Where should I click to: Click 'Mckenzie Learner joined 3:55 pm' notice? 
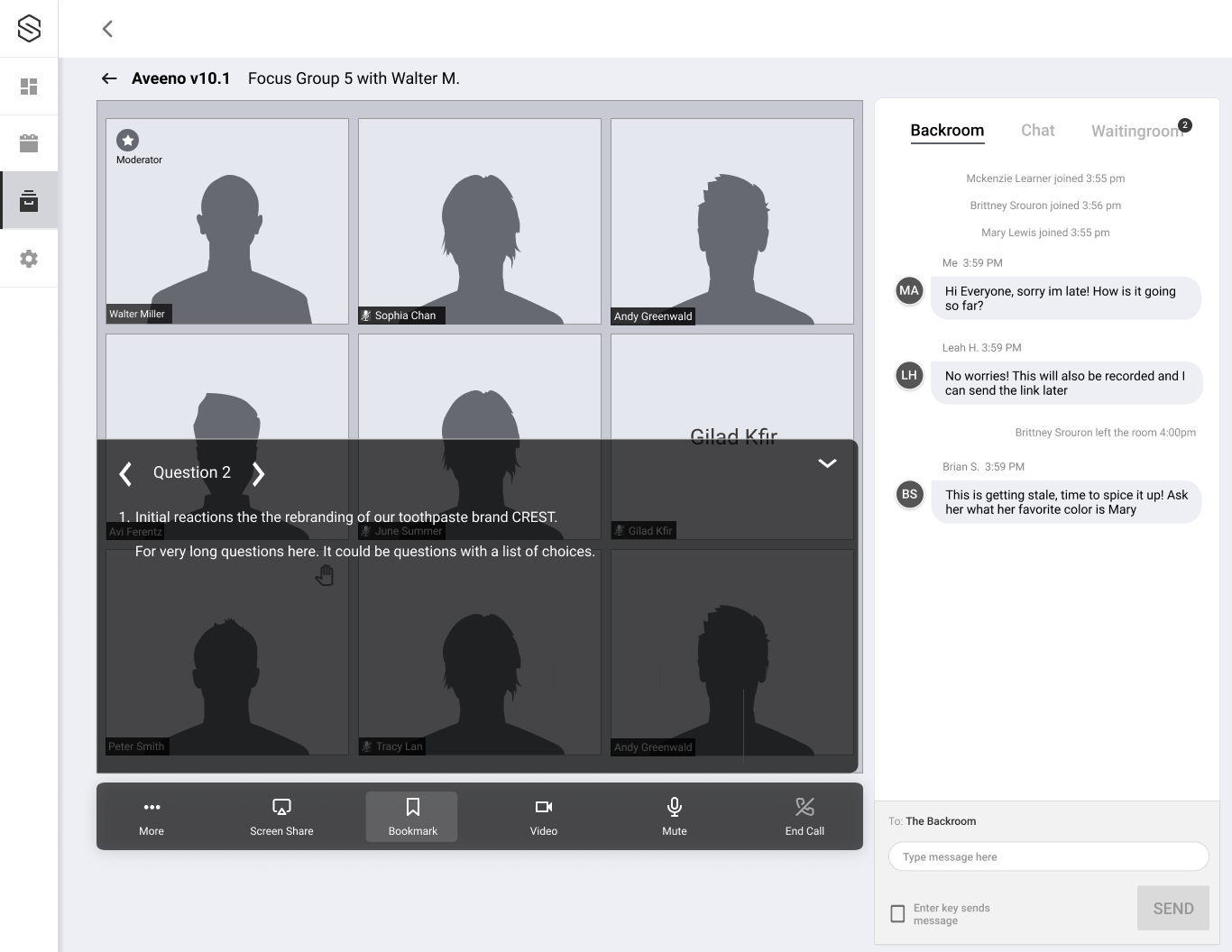(x=1045, y=178)
